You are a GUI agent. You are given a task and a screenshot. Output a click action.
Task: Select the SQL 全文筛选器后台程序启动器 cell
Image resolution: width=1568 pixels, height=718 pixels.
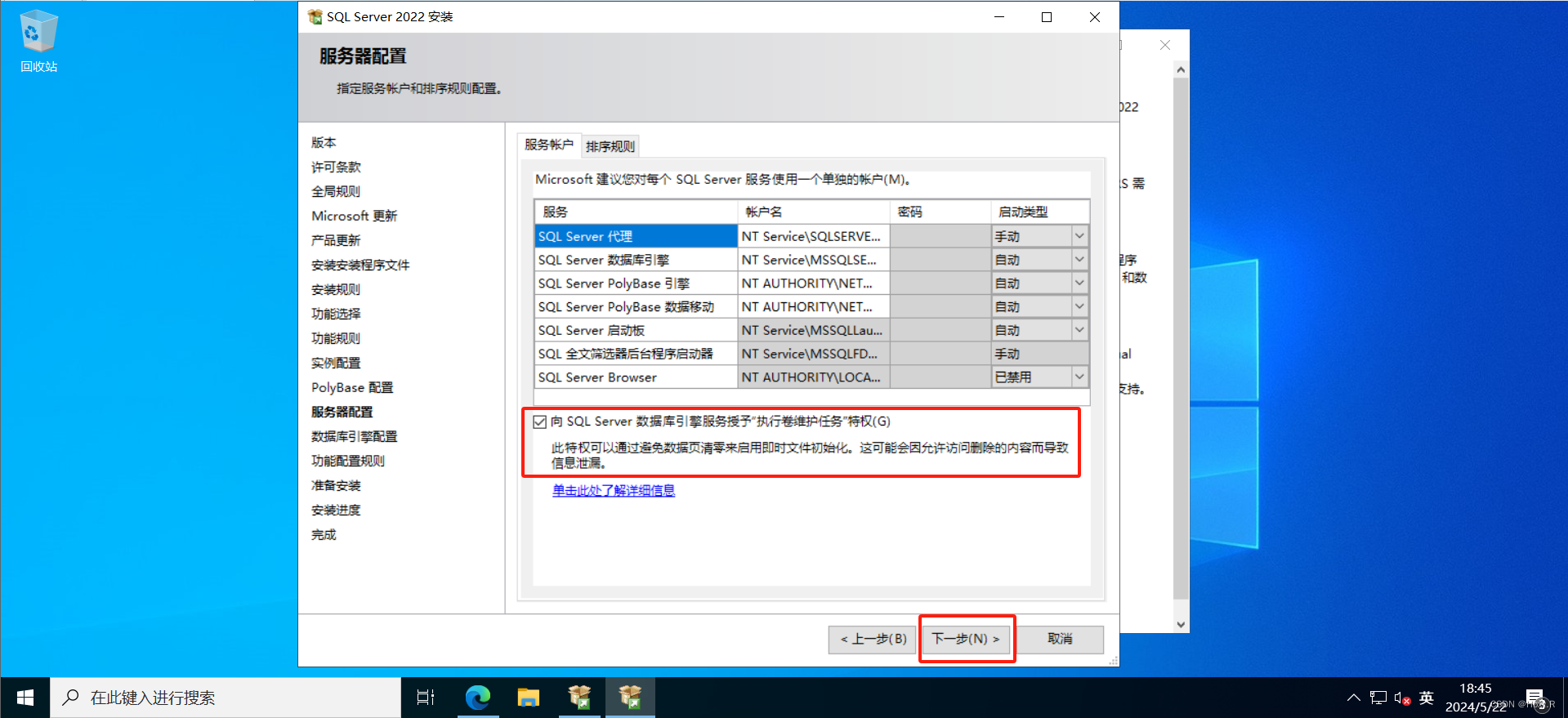637,354
